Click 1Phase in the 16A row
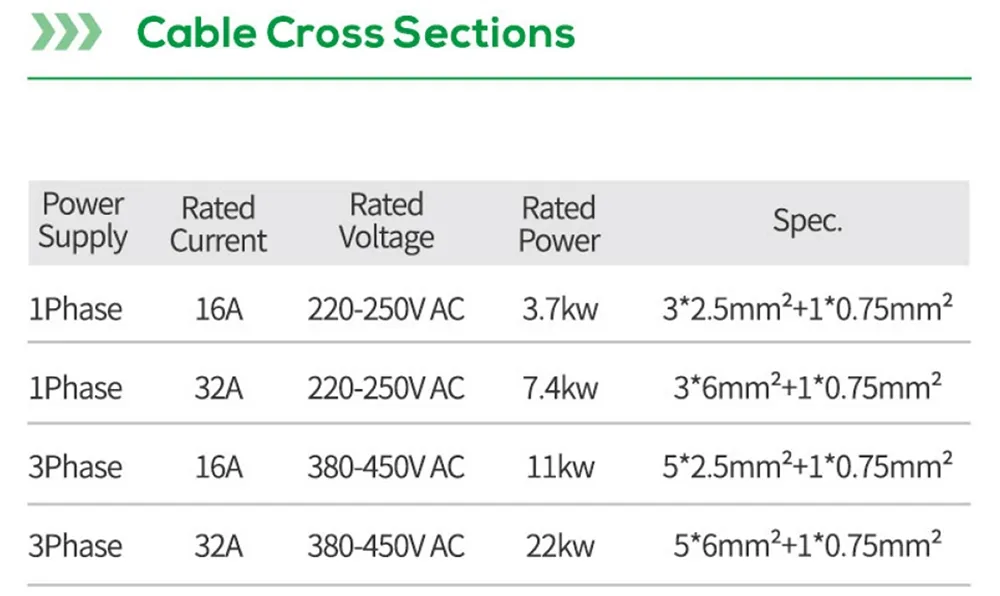This screenshot has height=596, width=1000. [x=75, y=309]
